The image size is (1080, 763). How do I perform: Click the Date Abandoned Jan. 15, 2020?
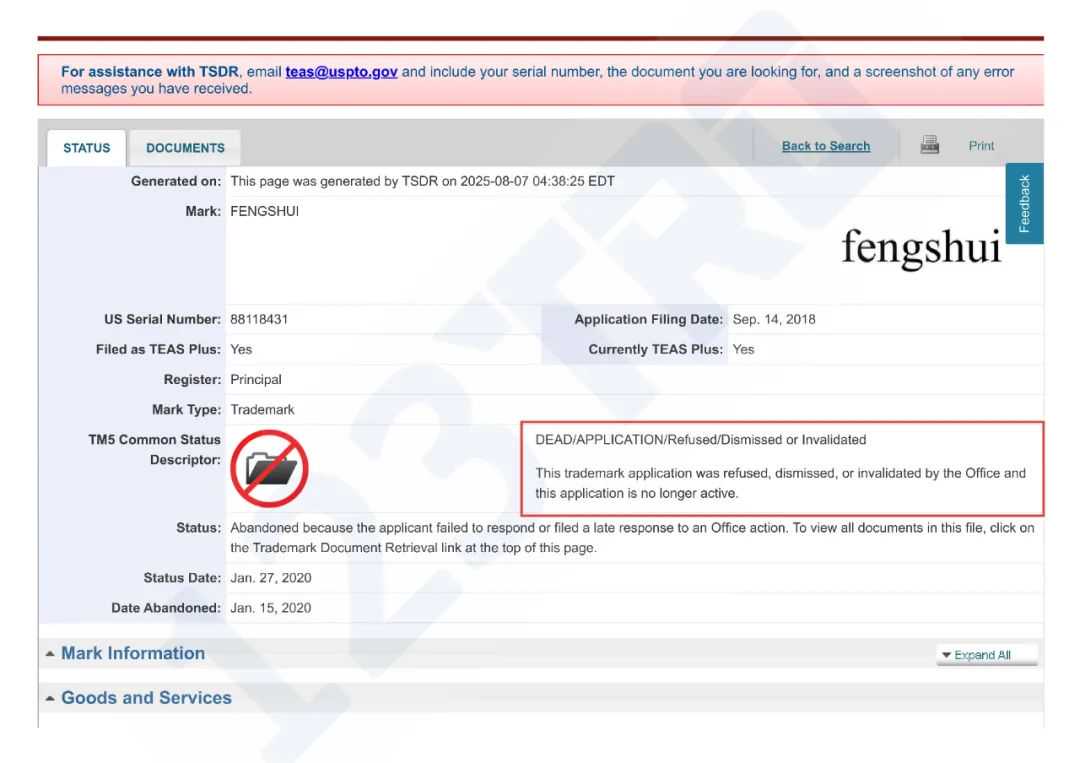(271, 608)
